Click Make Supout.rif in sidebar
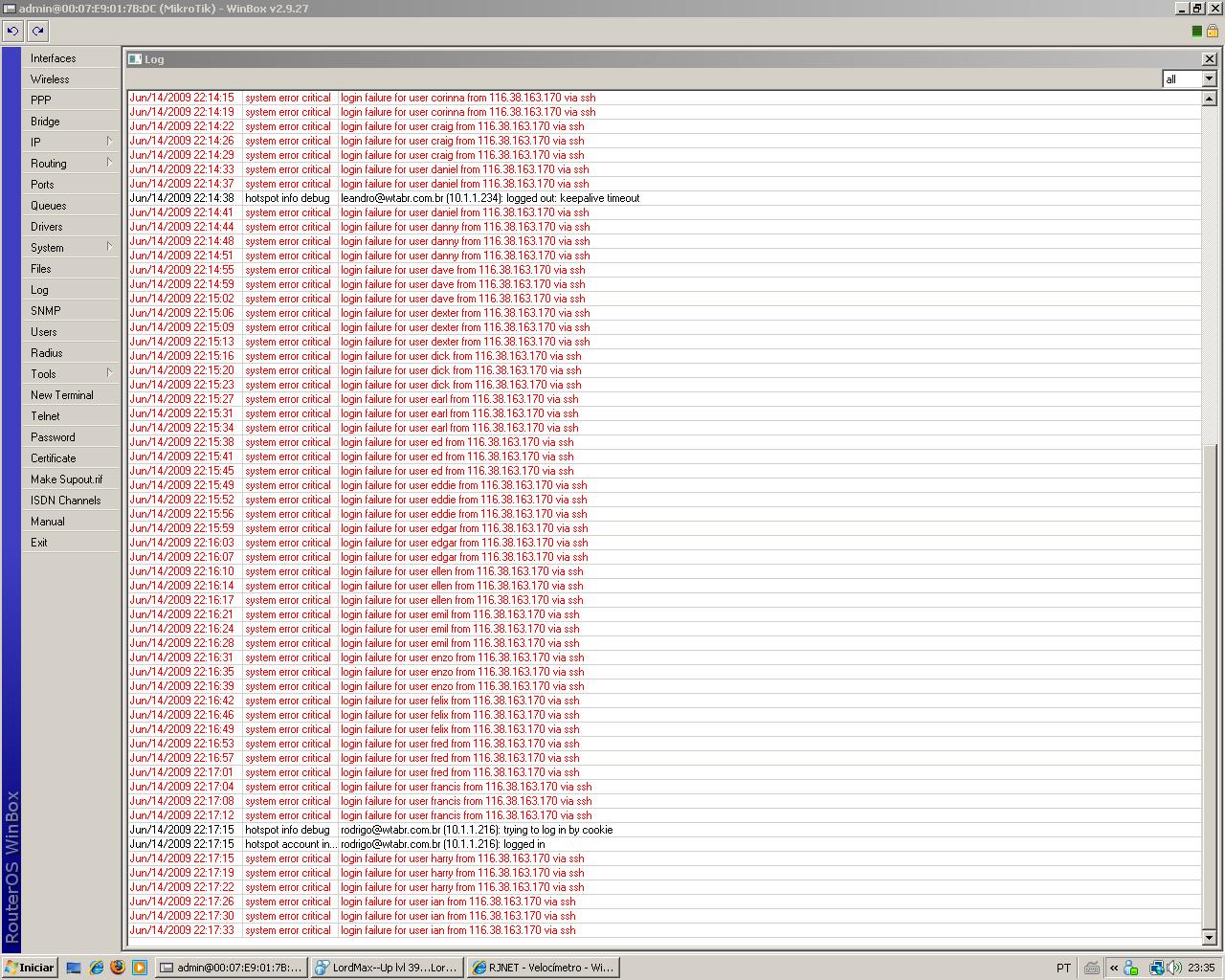The height and width of the screenshot is (980, 1225). point(71,479)
